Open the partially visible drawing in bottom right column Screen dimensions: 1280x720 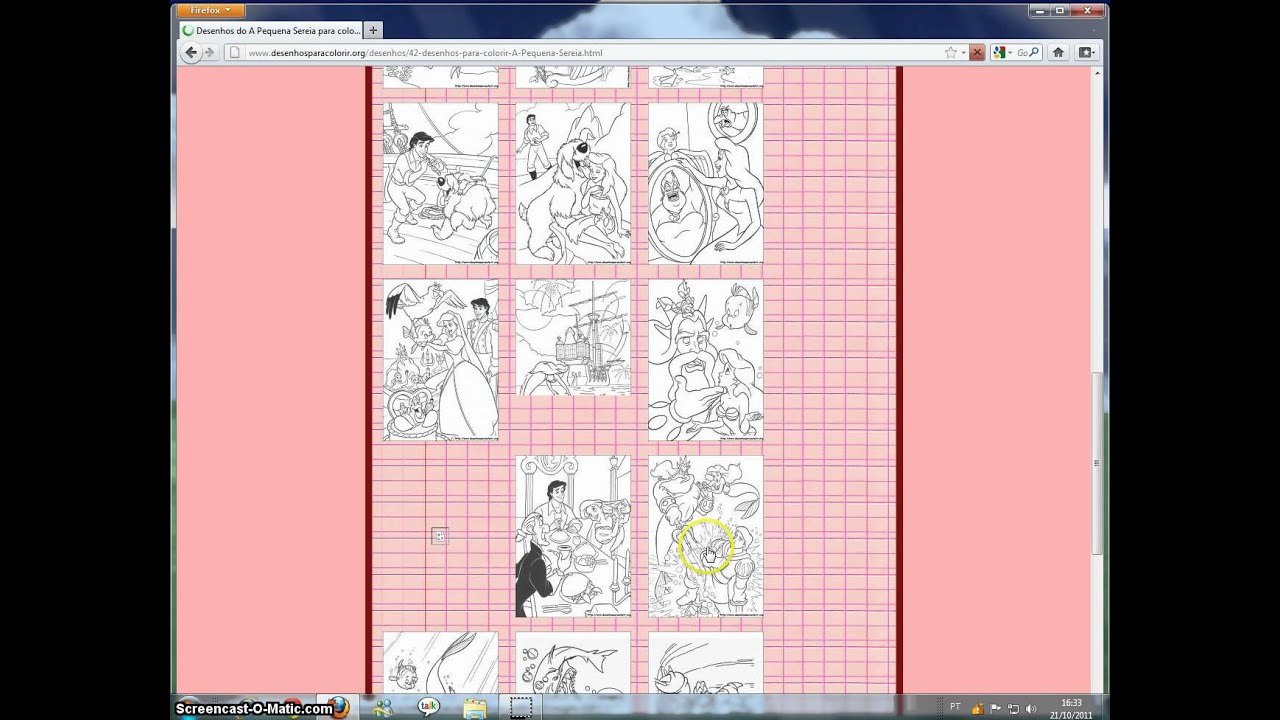click(705, 662)
